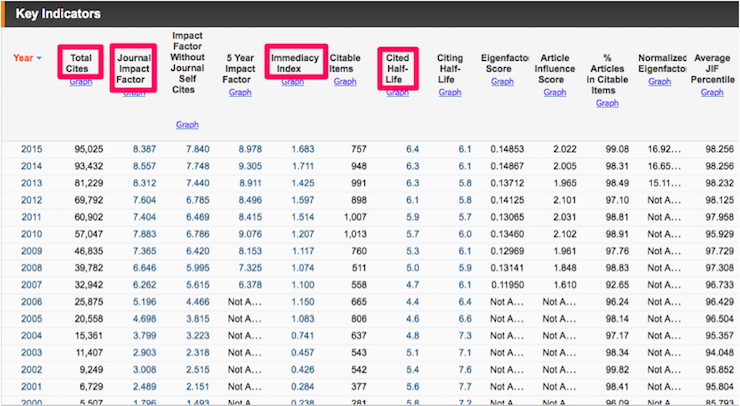Image resolution: width=740 pixels, height=406 pixels.
Task: Click the 95,025 total cites cell
Action: [x=89, y=149]
